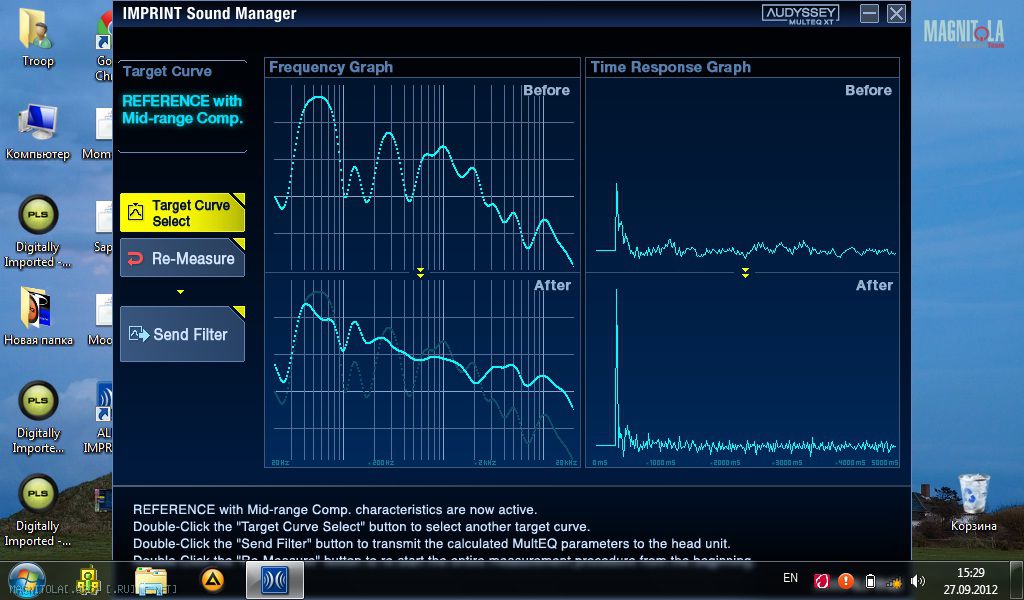Open Windows Explorer from the taskbar
This screenshot has height=600, width=1024.
click(x=151, y=579)
